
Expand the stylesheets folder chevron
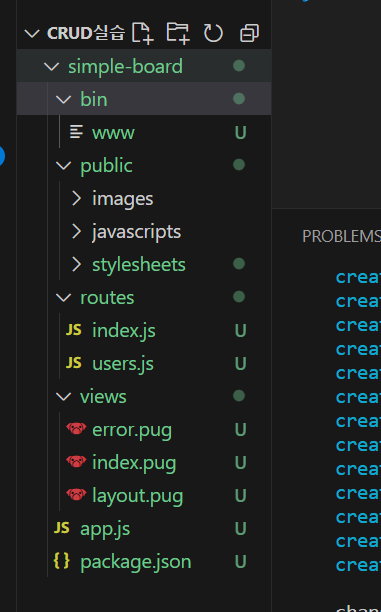pos(77,265)
